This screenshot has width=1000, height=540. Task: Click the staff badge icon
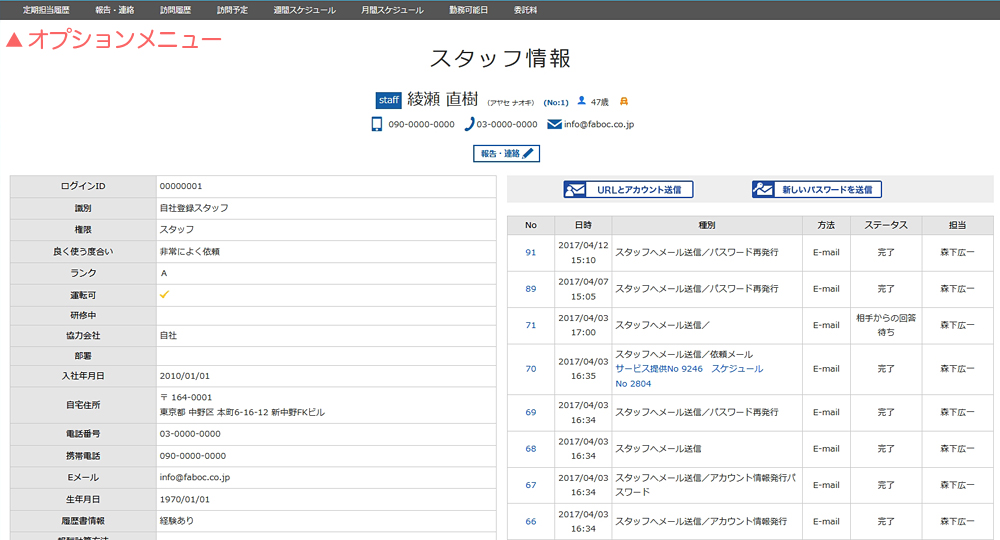pos(388,100)
